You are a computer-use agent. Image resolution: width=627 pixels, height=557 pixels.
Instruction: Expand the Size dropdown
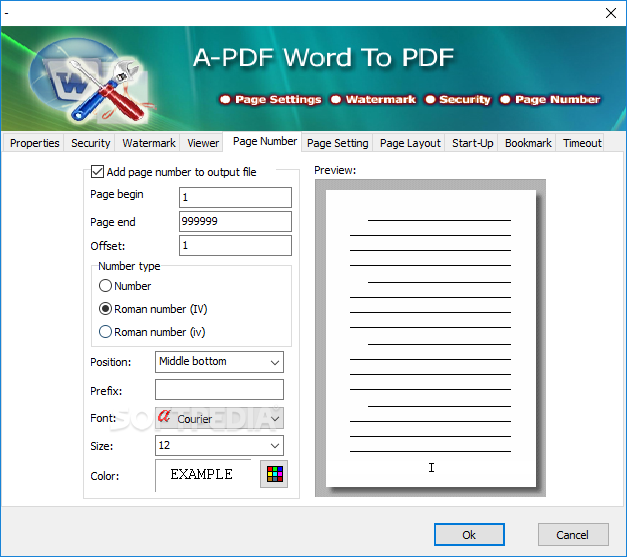point(219,445)
